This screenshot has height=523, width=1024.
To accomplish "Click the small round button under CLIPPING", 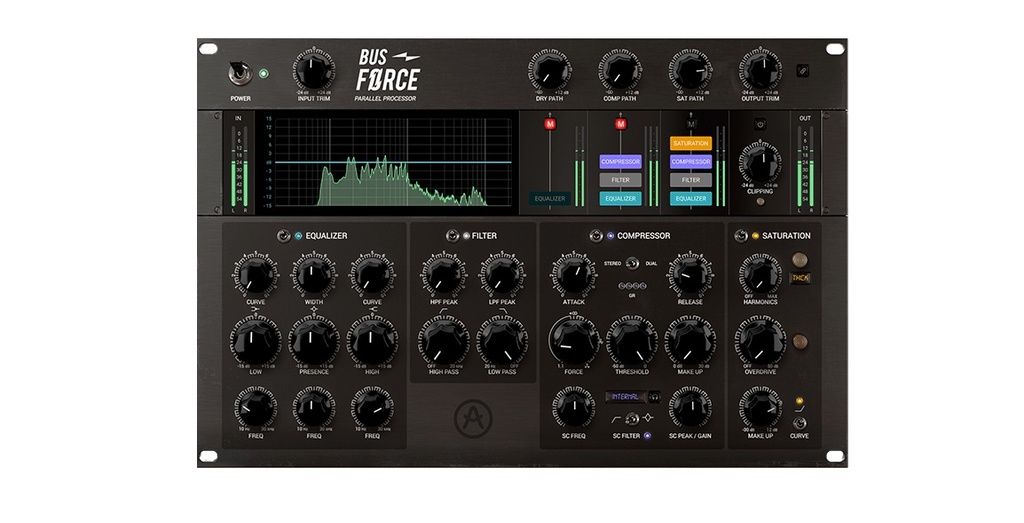I will point(760,202).
